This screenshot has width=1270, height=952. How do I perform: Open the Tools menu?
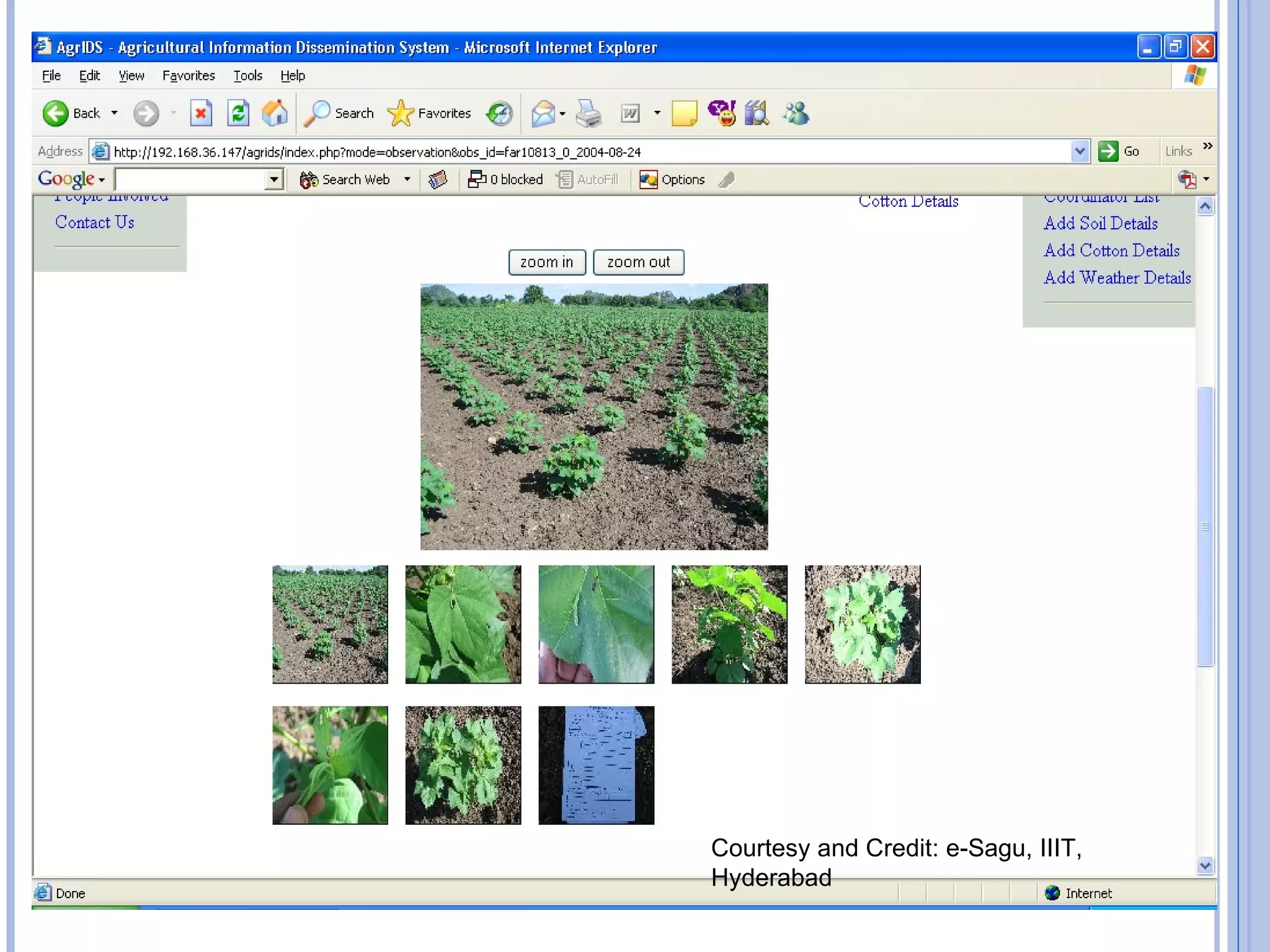(248, 76)
